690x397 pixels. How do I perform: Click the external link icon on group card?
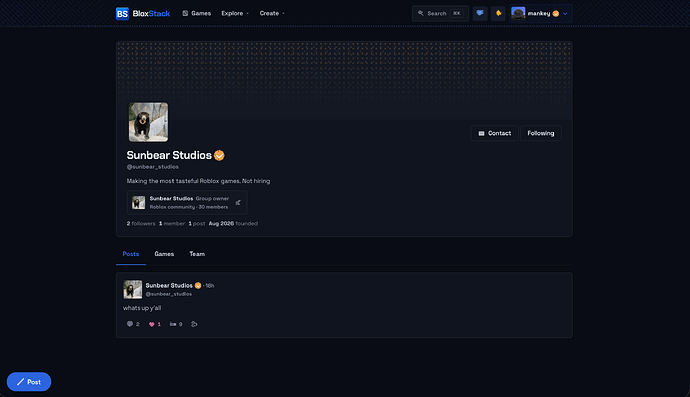238,202
